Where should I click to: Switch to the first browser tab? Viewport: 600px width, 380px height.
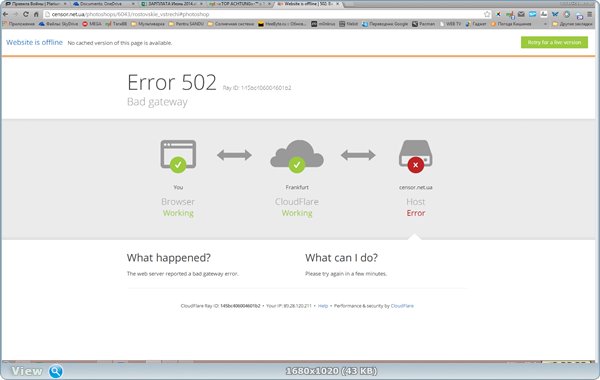[x=35, y=3]
